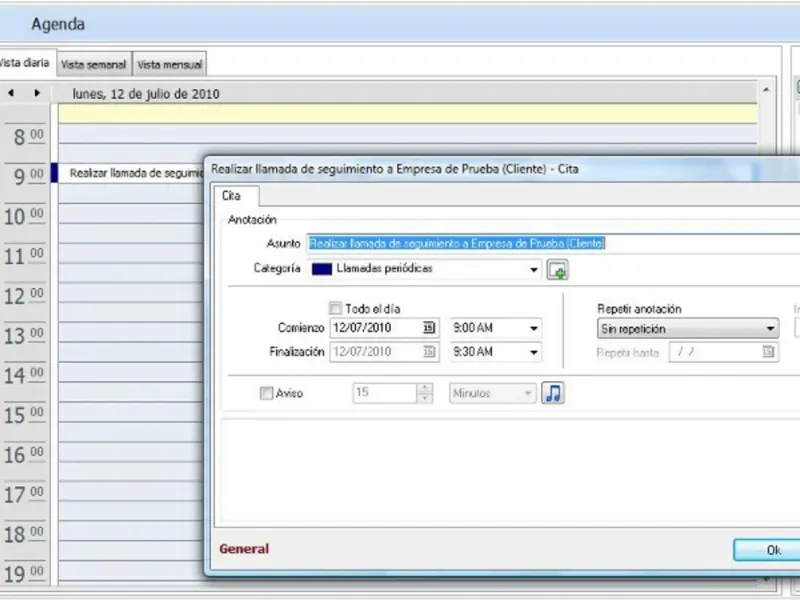The image size is (800, 600).
Task: Choose alert sound with music note icon
Action: click(553, 393)
